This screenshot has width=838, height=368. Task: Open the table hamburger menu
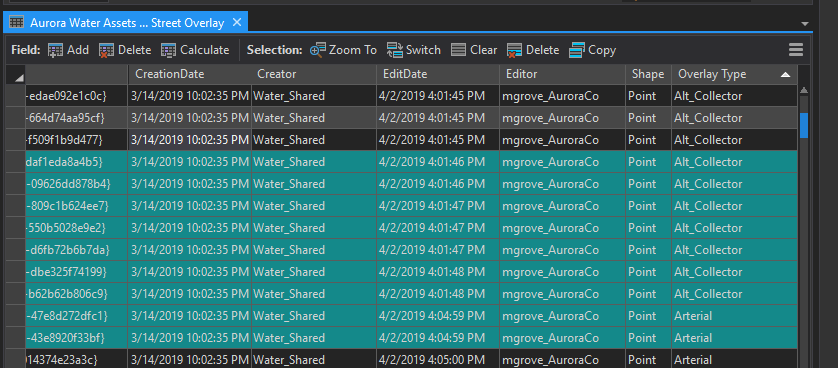tap(796, 50)
